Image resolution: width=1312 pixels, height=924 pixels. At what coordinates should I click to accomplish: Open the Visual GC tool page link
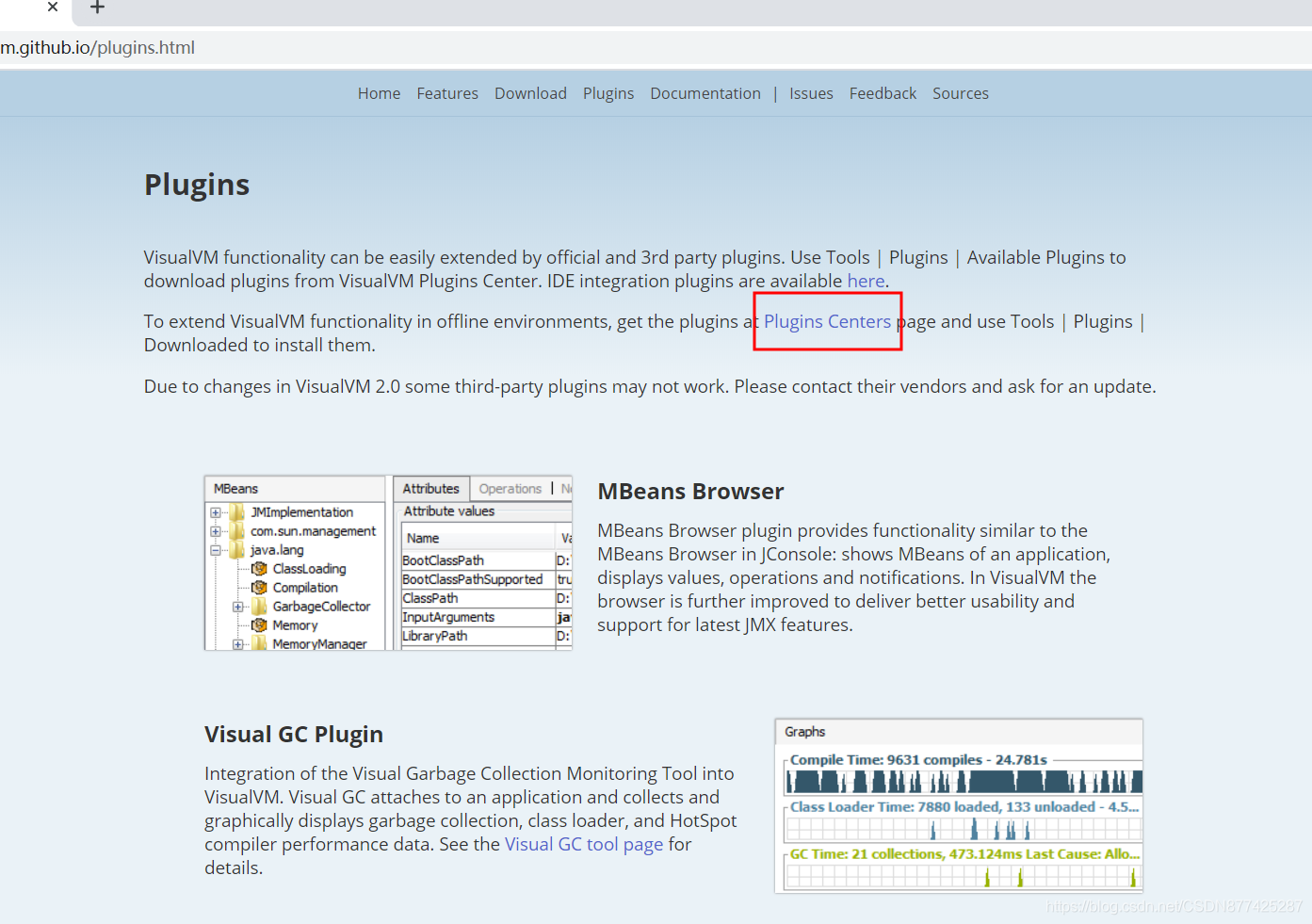click(584, 844)
